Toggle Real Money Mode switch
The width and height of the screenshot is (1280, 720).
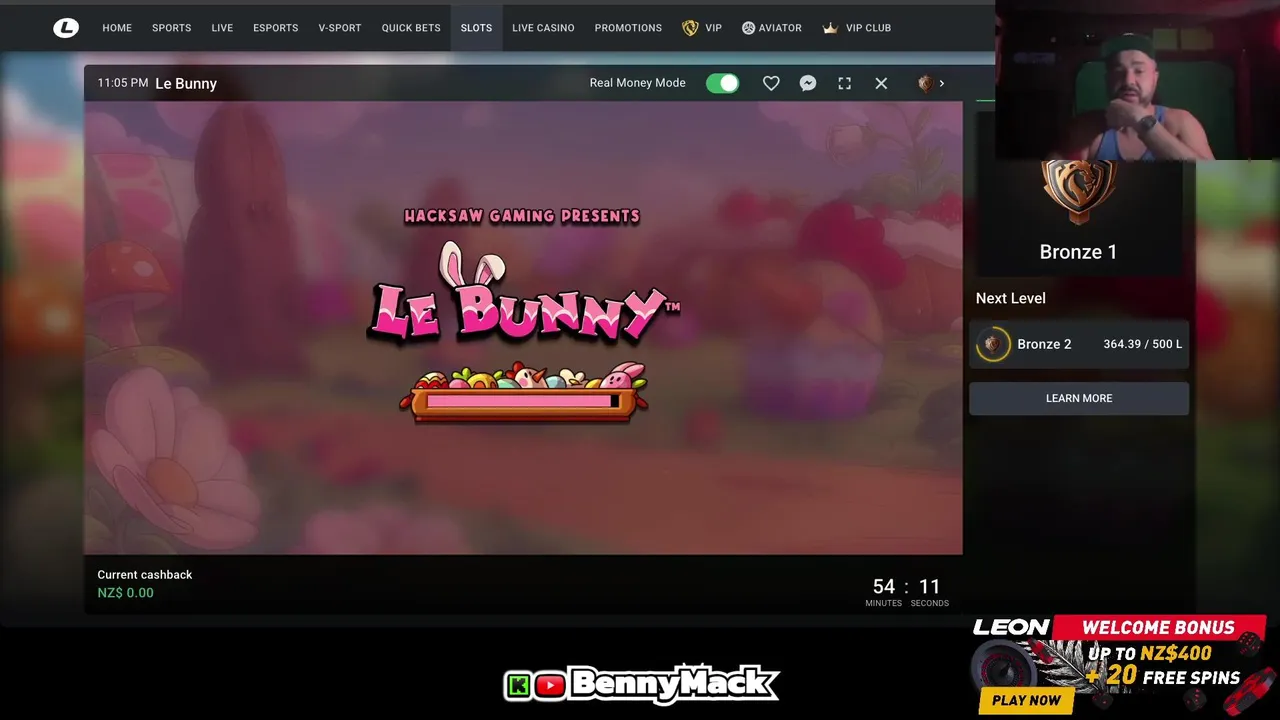722,83
